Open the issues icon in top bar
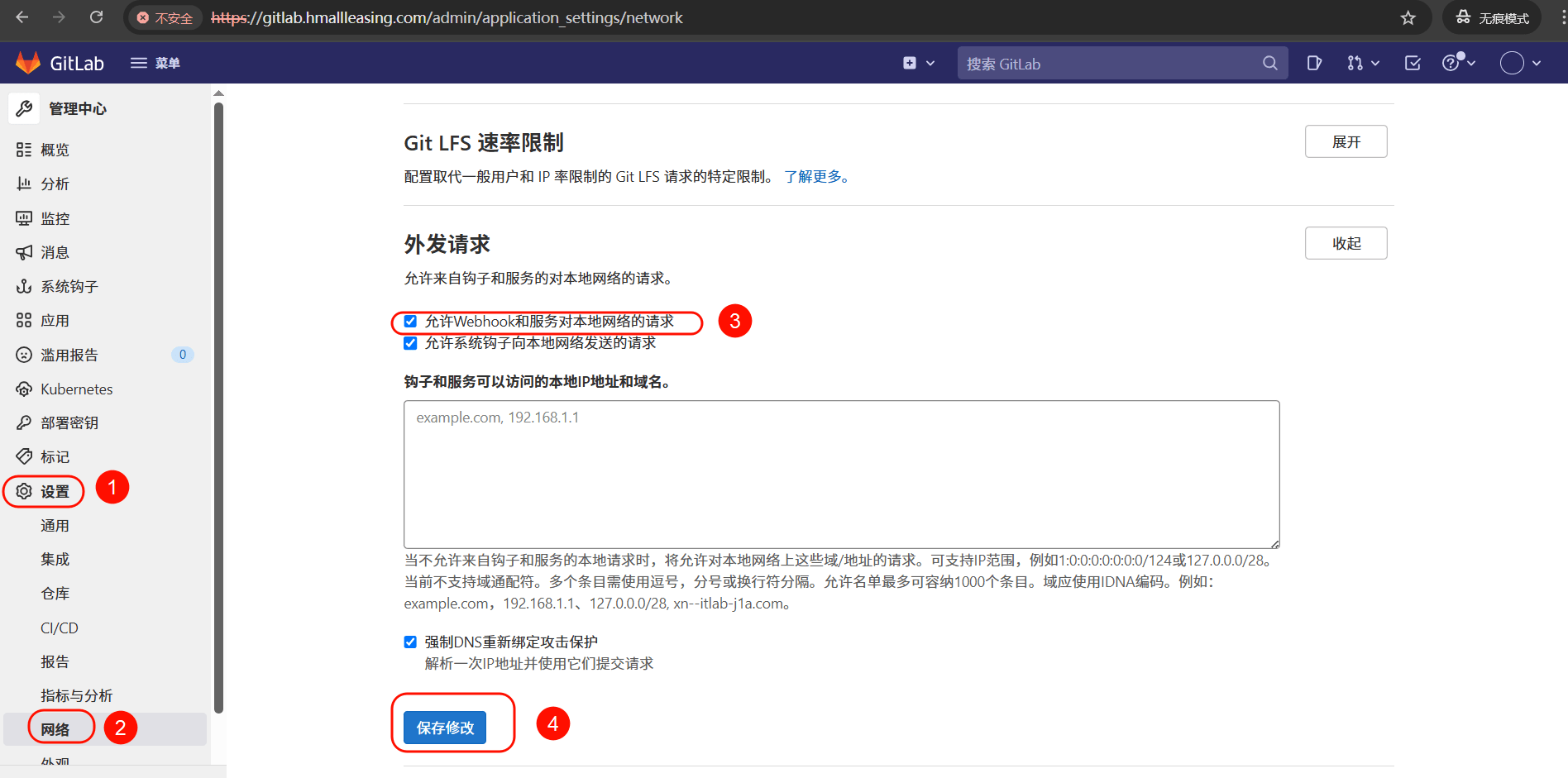 coord(1313,63)
